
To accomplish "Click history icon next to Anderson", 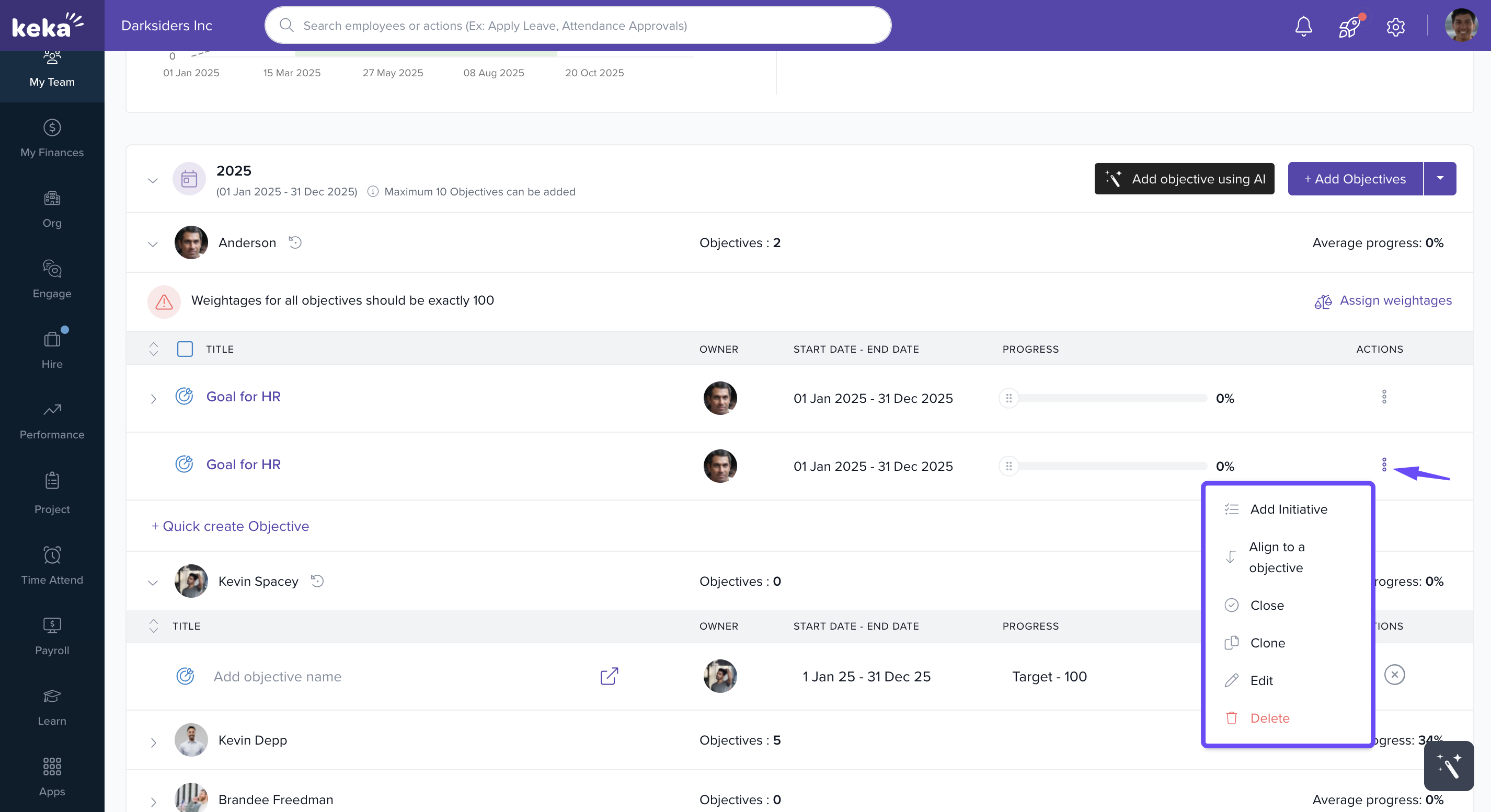I will tap(295, 242).
